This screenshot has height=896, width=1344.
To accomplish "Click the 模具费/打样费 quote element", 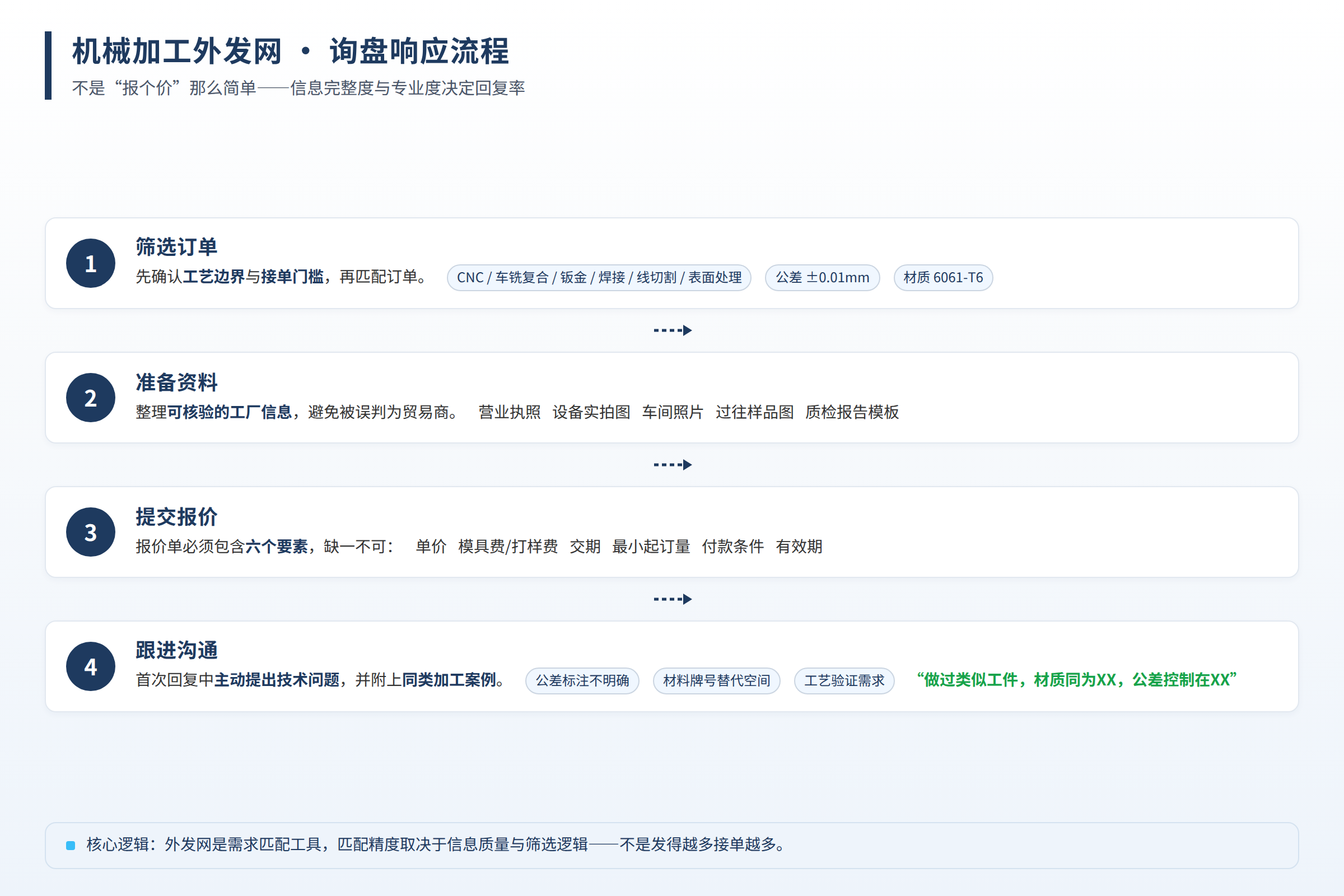I will click(508, 547).
